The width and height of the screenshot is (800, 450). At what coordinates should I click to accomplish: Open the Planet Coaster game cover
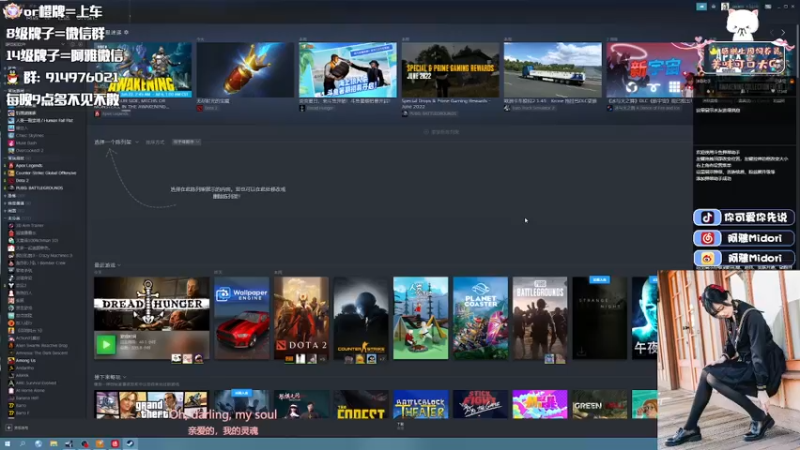tap(481, 318)
